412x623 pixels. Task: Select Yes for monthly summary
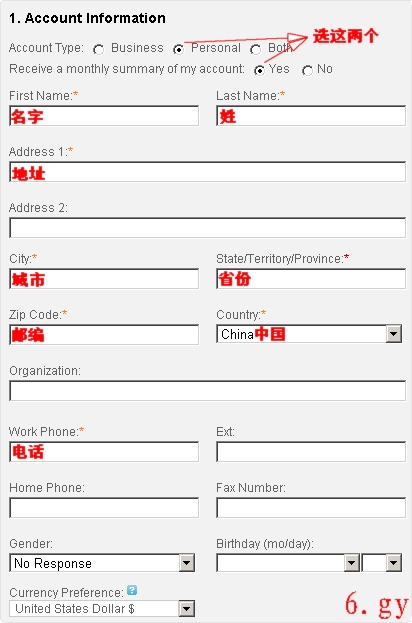point(259,70)
